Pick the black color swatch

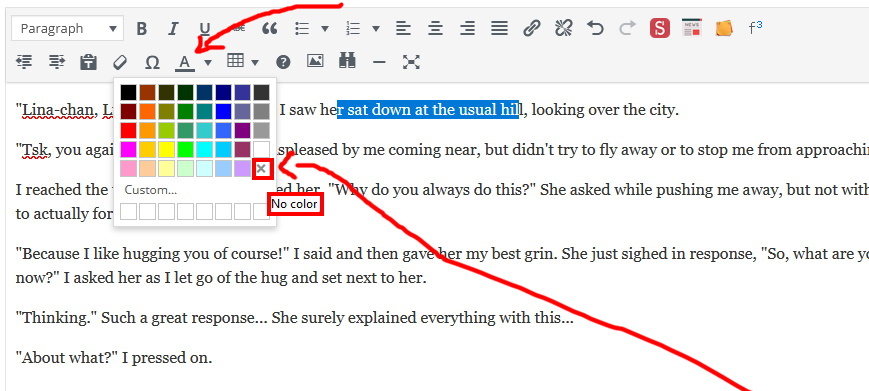pyautogui.click(x=129, y=92)
